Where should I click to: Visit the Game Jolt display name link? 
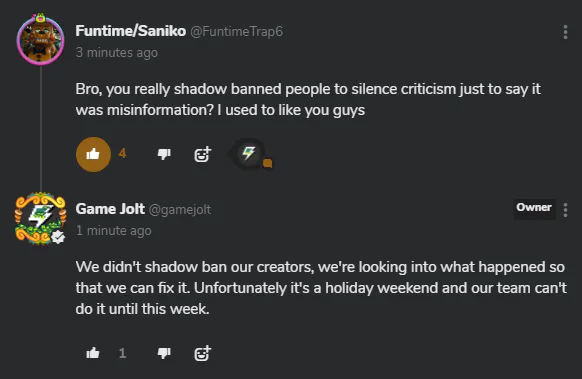[110, 209]
